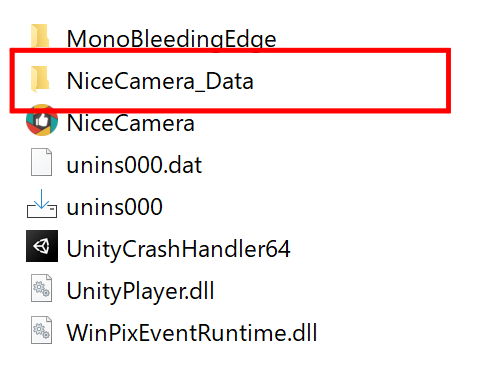Click the gear icon next to WinPixEventRuntime.dll
Screen dimensions: 485x383
point(41,330)
